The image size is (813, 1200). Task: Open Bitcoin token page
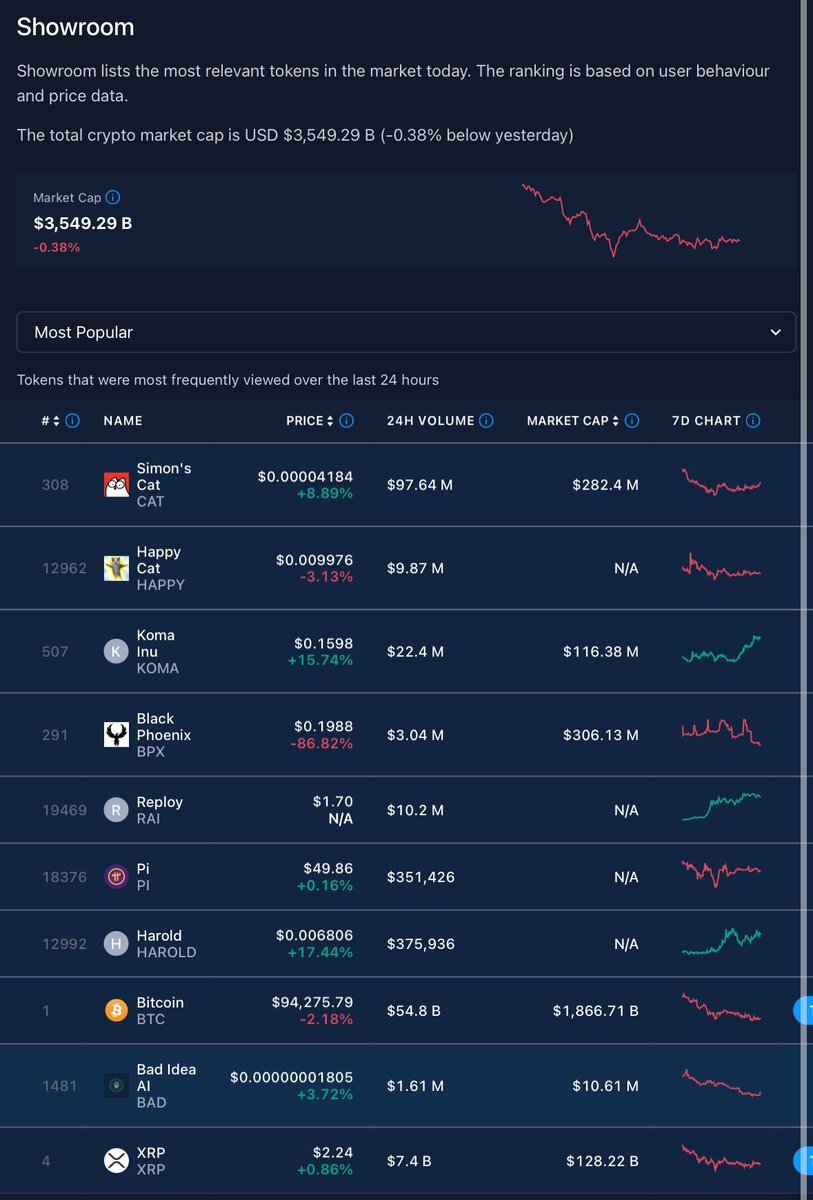(160, 1003)
